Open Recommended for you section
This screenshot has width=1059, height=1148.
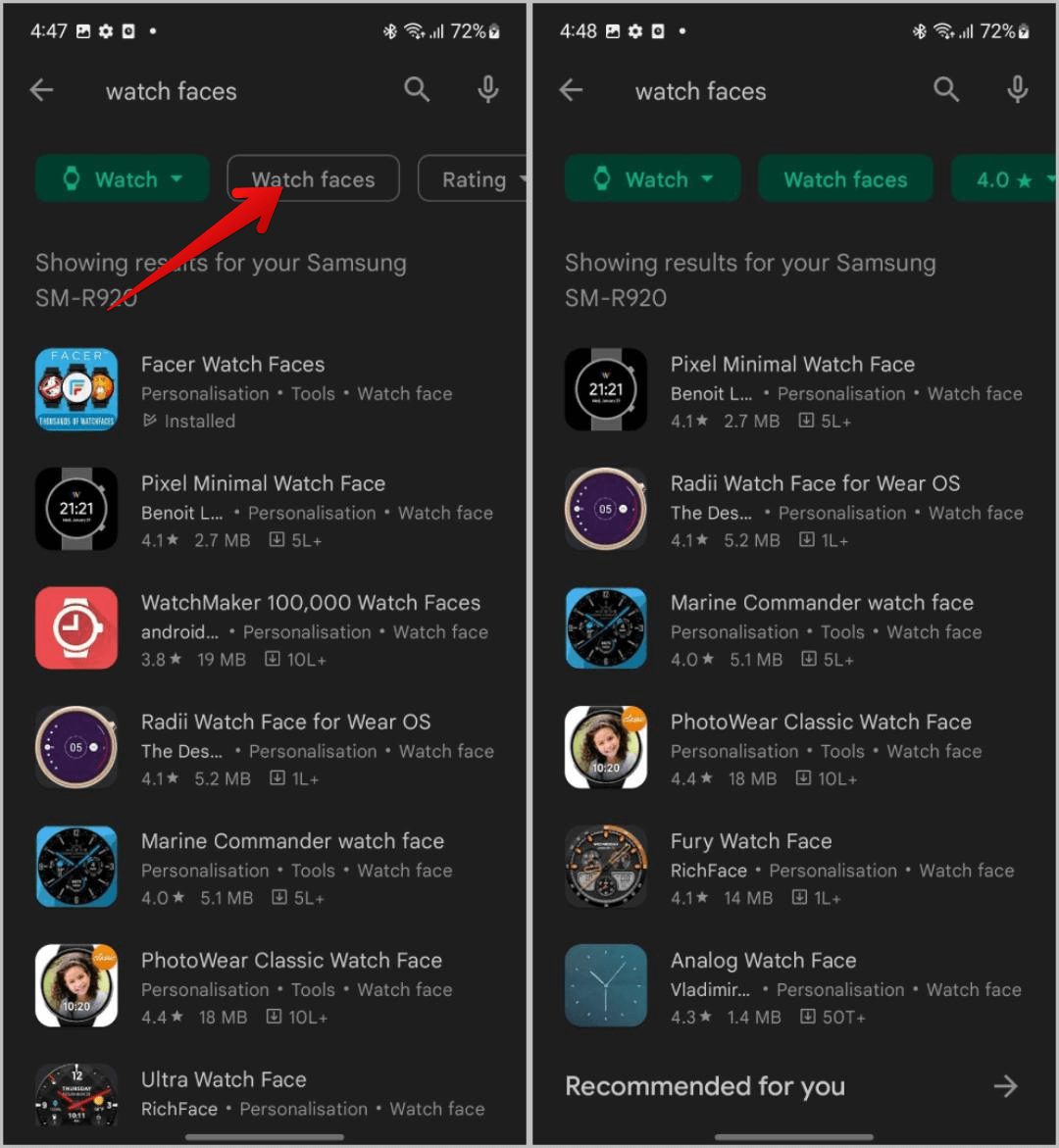(x=705, y=1086)
